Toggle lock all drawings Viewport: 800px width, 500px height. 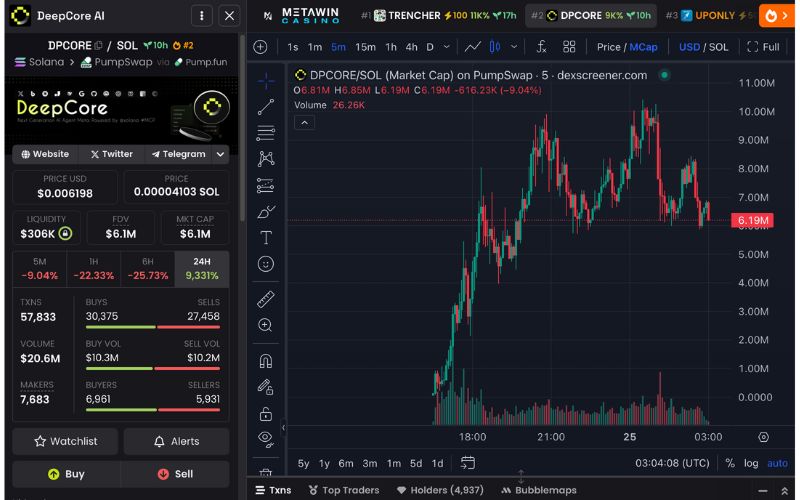[x=266, y=413]
